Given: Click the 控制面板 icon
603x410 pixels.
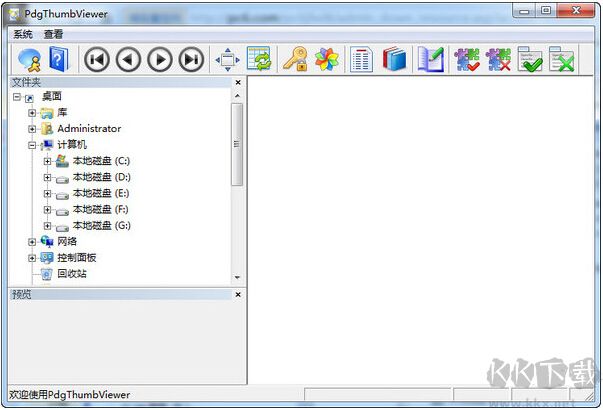Looking at the screenshot, I should (x=47, y=258).
